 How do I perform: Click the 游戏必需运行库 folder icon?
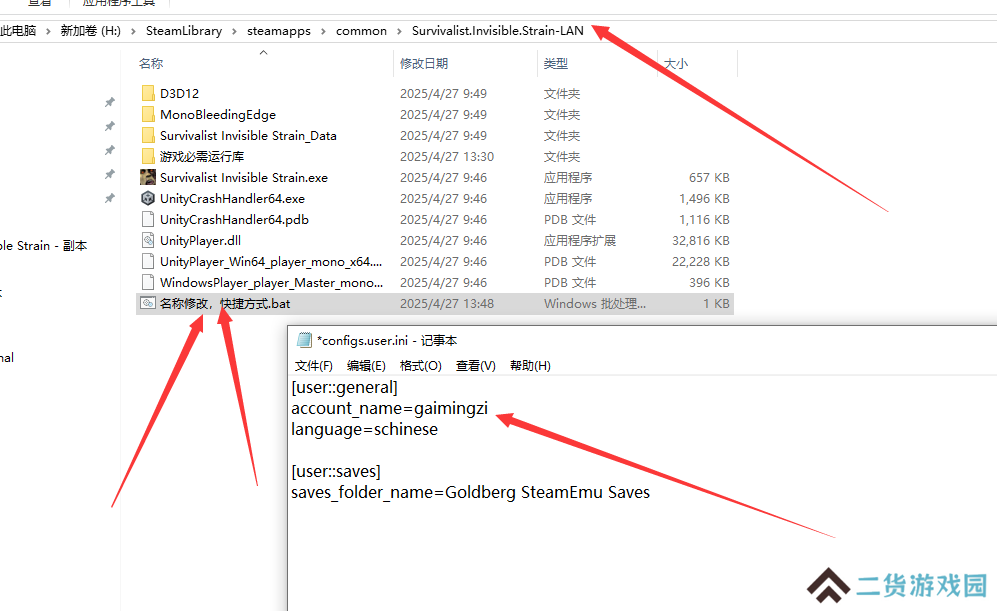point(148,156)
